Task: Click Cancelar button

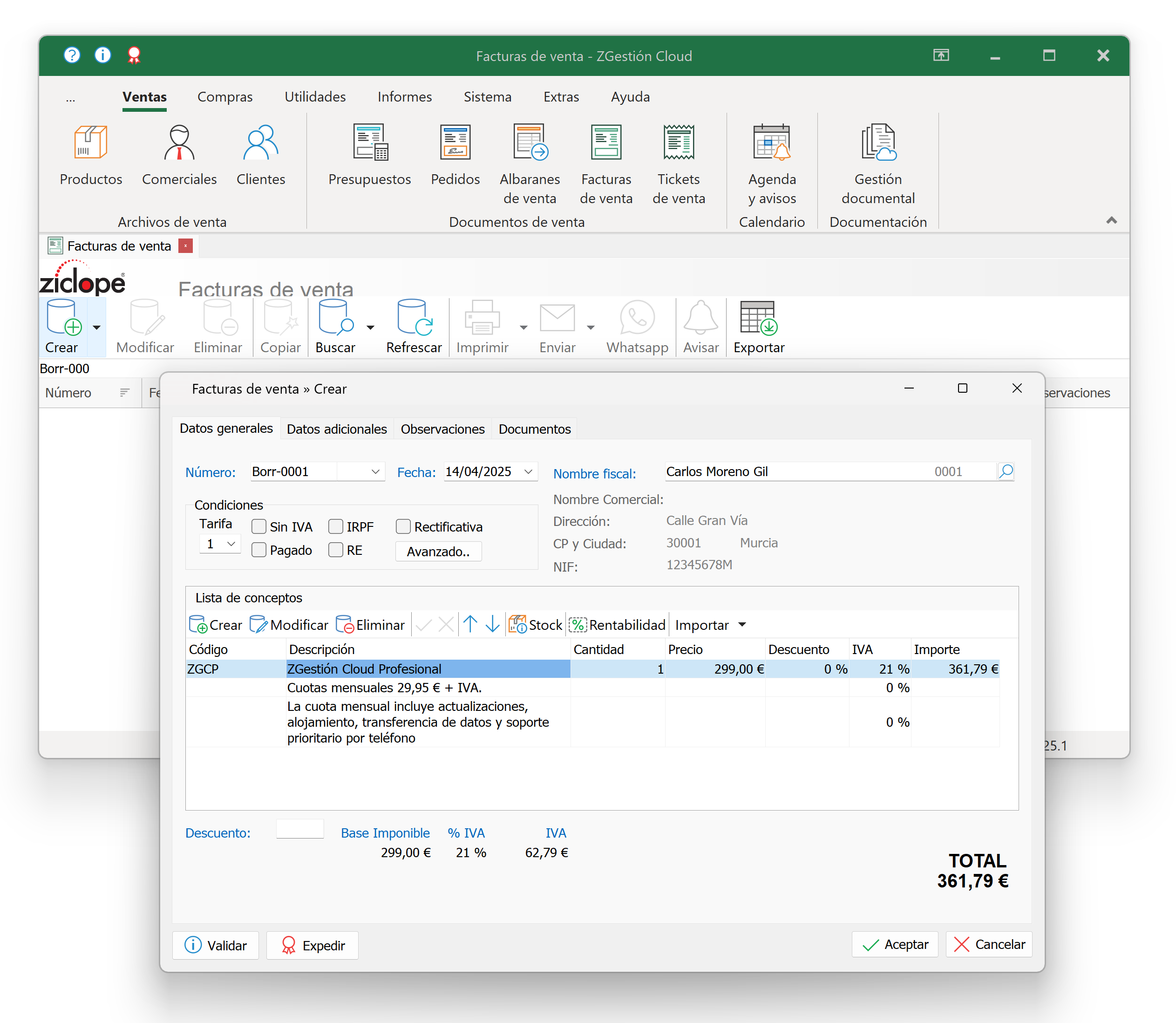Action: click(x=989, y=944)
